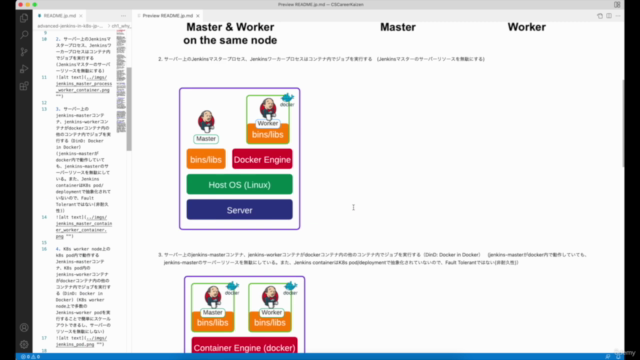Open the Explorer view in activity bar
640x360 pixels.
(24, 18)
